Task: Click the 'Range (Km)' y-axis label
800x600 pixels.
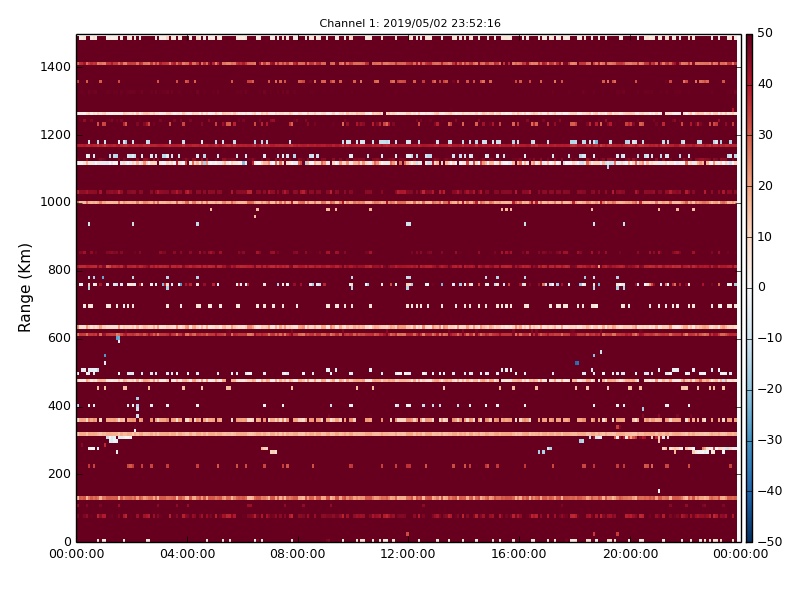Action: coord(24,288)
